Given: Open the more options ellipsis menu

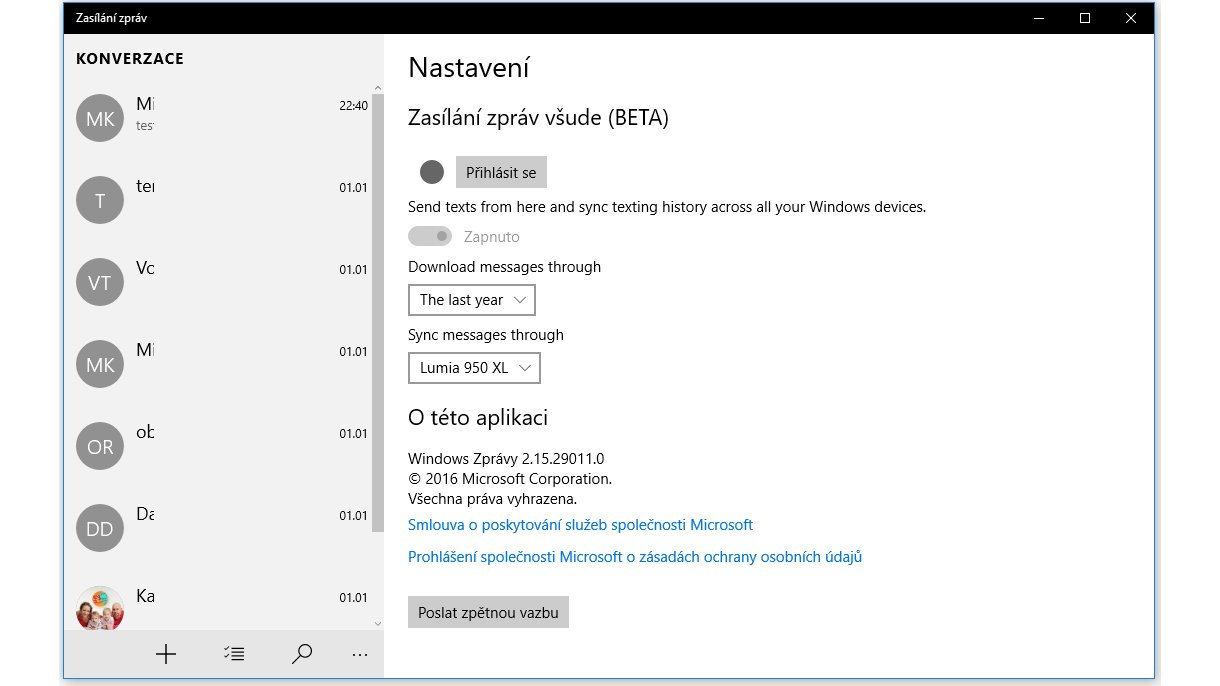Looking at the screenshot, I should click(x=360, y=655).
